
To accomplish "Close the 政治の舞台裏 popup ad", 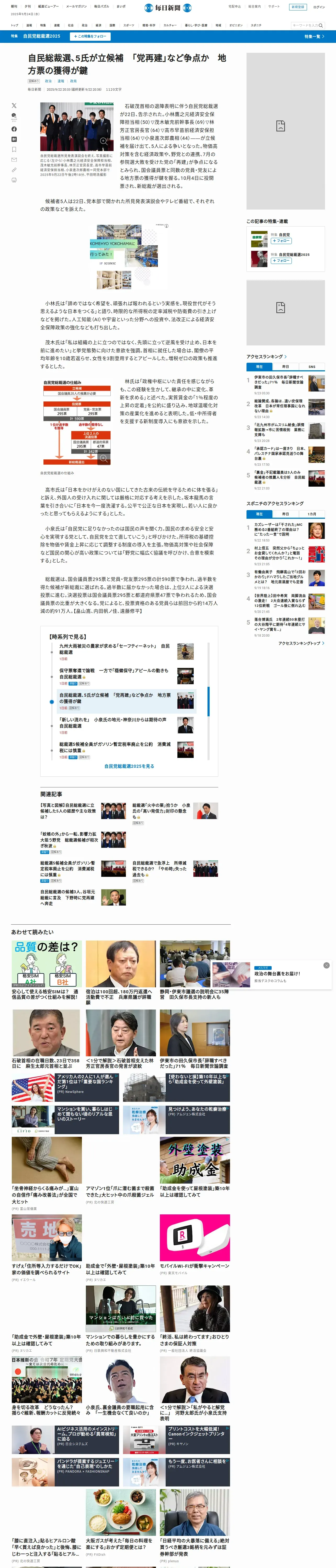I will pos(326,965).
